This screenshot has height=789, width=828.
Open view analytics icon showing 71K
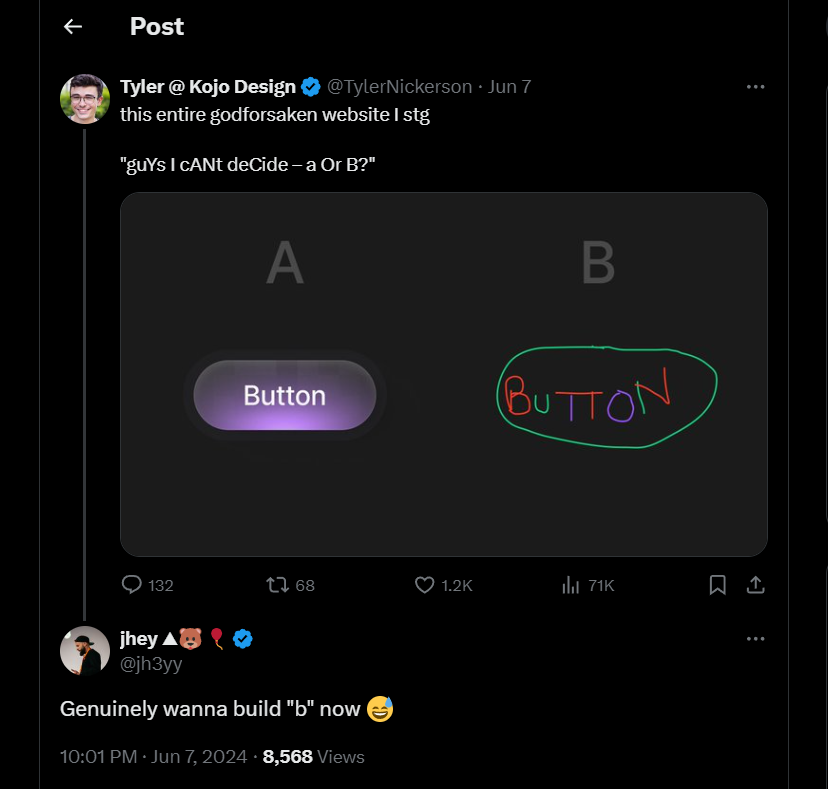click(571, 585)
